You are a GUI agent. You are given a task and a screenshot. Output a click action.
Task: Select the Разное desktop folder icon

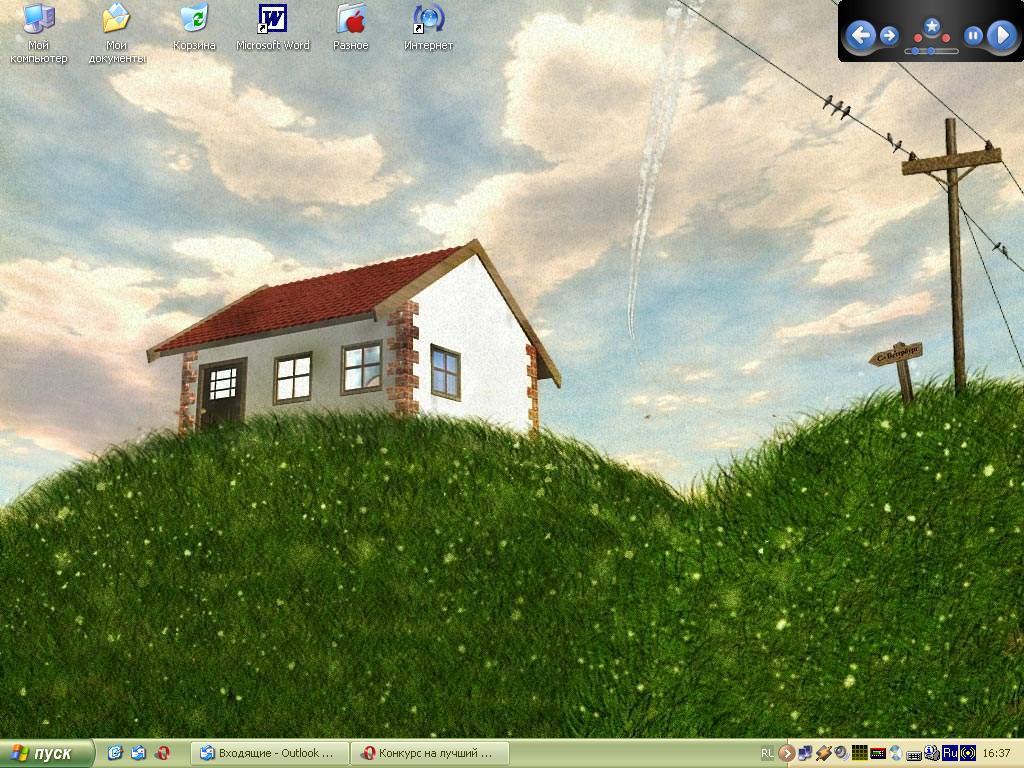[x=351, y=27]
